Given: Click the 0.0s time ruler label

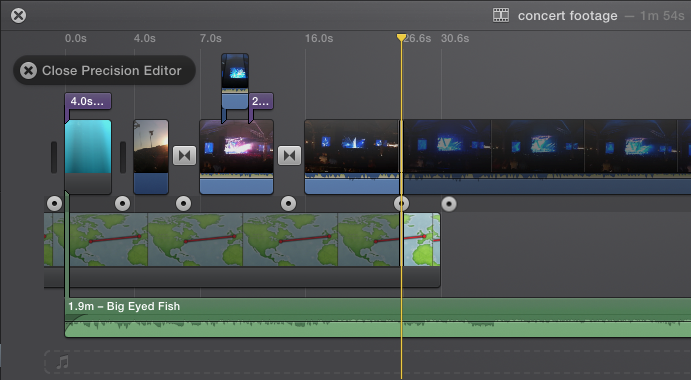Looking at the screenshot, I should tap(75, 38).
